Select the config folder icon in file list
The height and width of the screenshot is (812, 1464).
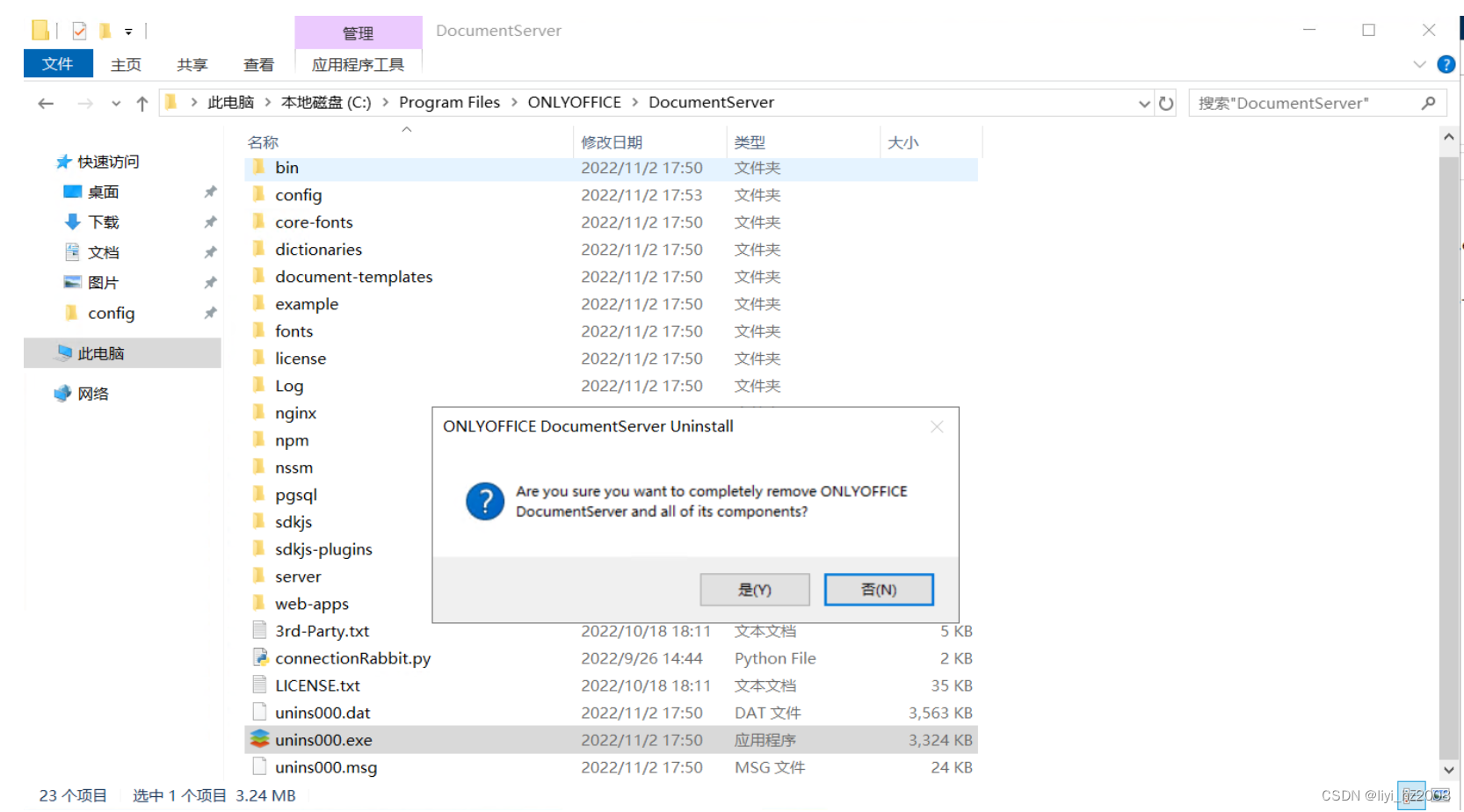click(258, 194)
